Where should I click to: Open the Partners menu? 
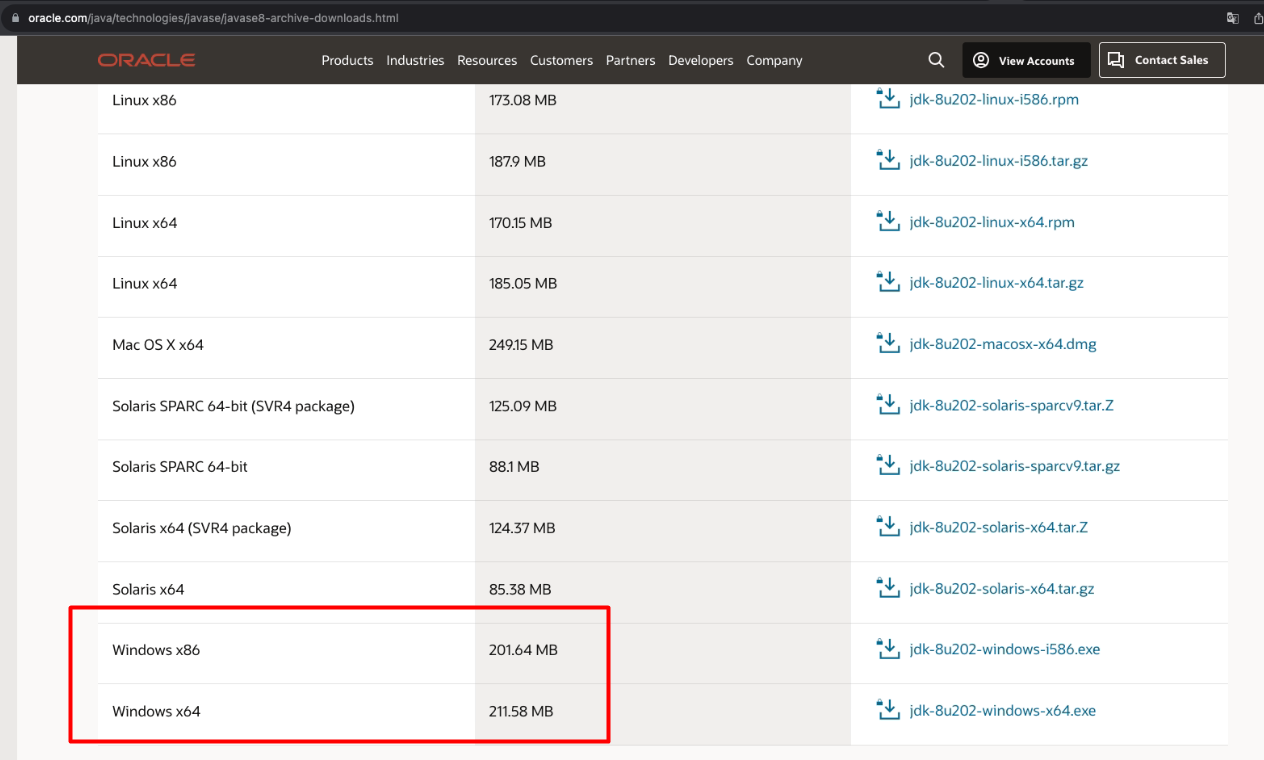point(630,60)
